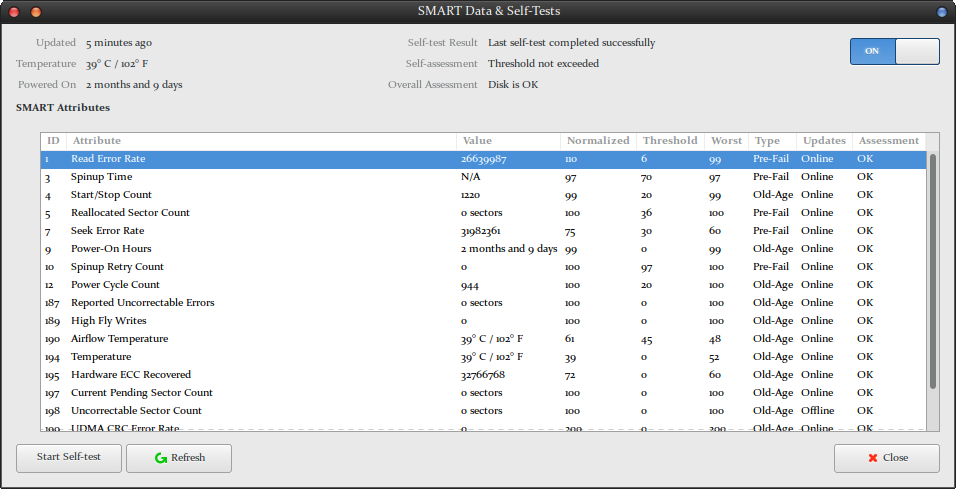
Task: Select the Read Error Rate row
Action: pyautogui.click(x=483, y=159)
